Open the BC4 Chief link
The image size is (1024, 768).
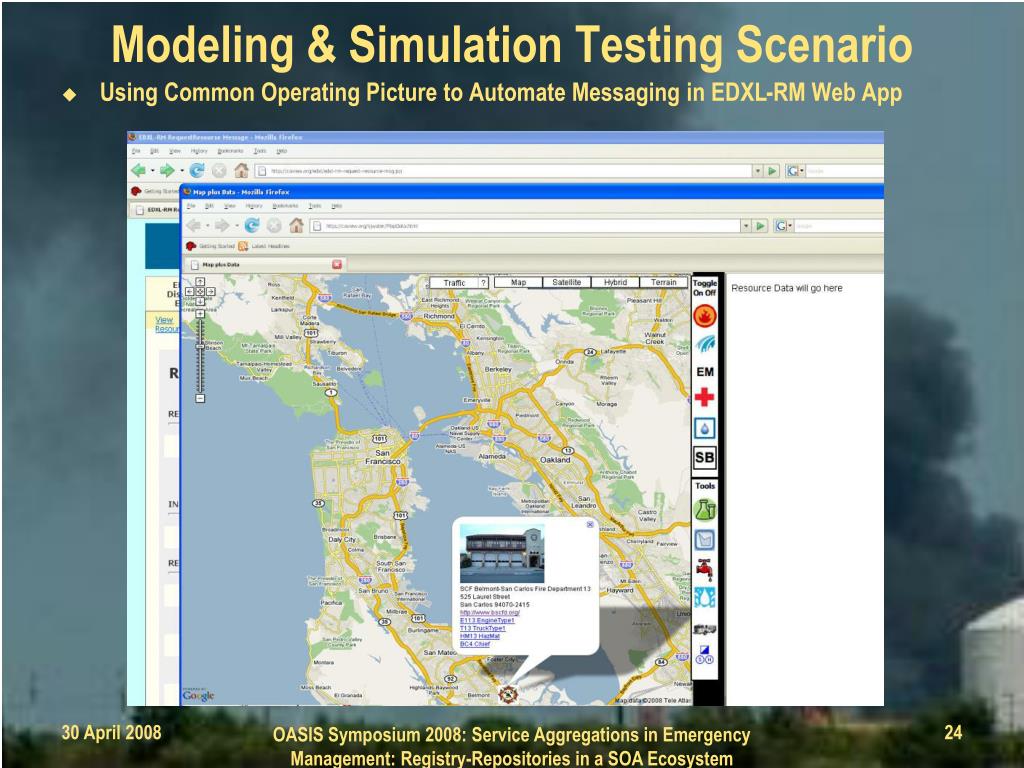click(x=475, y=644)
